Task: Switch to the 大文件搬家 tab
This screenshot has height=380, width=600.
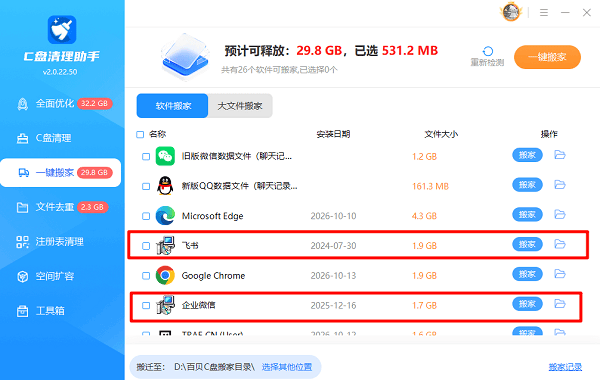Action: [240, 106]
